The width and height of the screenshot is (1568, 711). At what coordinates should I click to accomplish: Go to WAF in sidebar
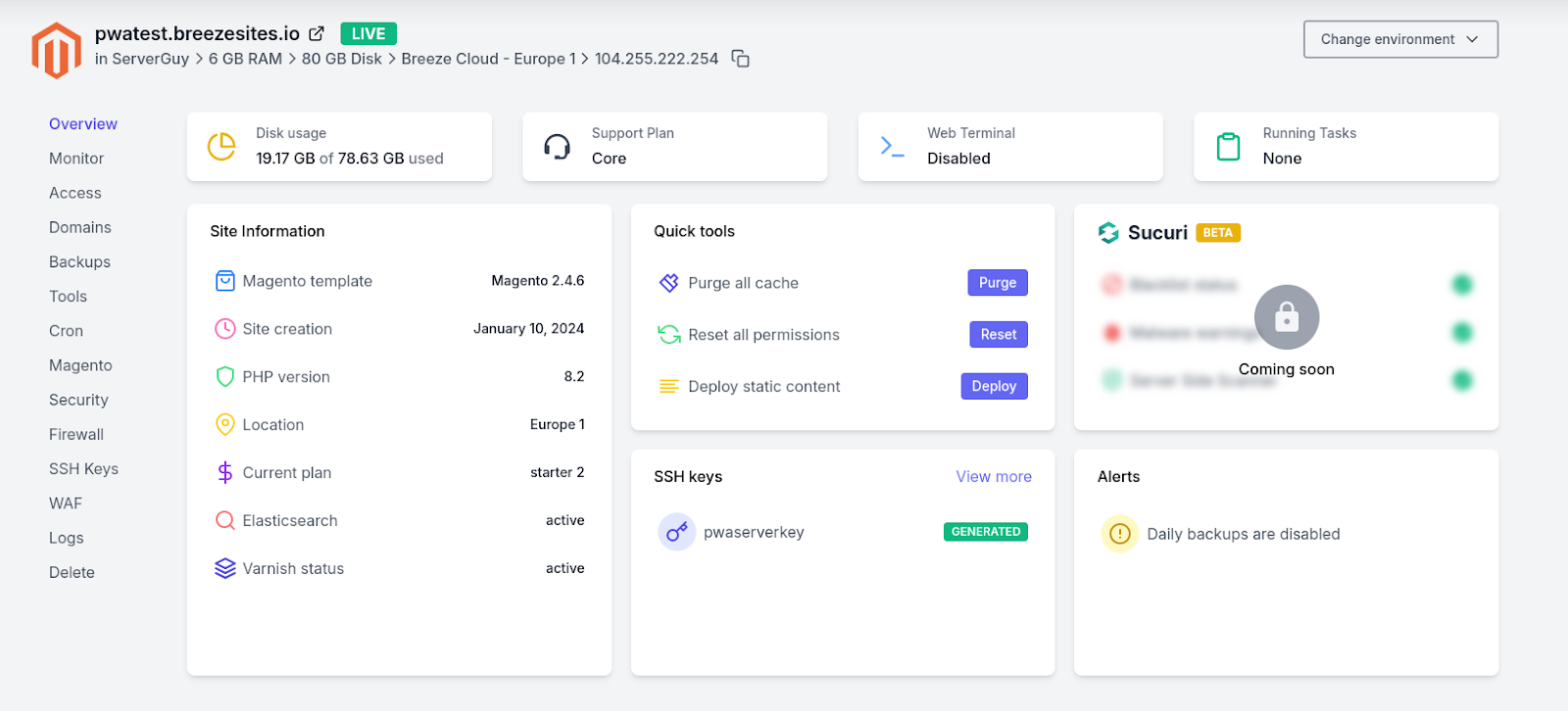tap(66, 503)
